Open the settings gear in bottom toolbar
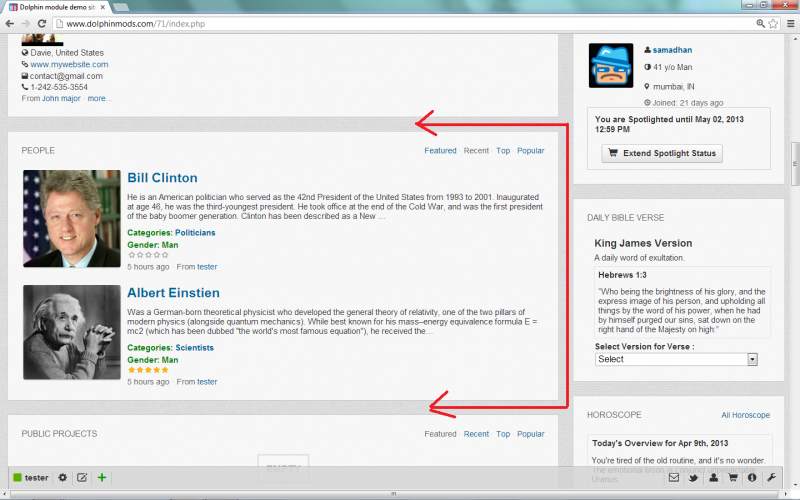The image size is (800, 500). [63, 478]
